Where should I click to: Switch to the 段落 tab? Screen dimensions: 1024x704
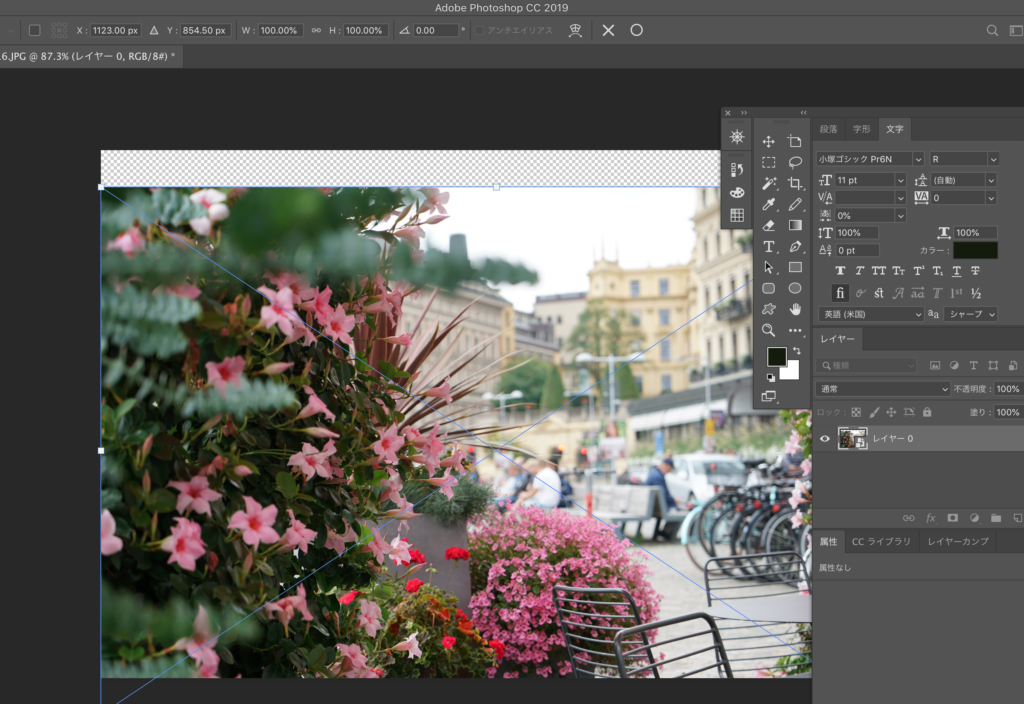point(829,129)
